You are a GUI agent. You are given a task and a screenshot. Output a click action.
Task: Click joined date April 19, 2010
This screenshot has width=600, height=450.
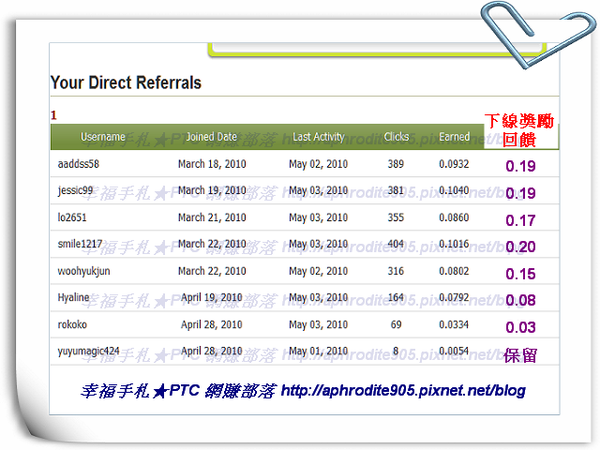pyautogui.click(x=212, y=298)
